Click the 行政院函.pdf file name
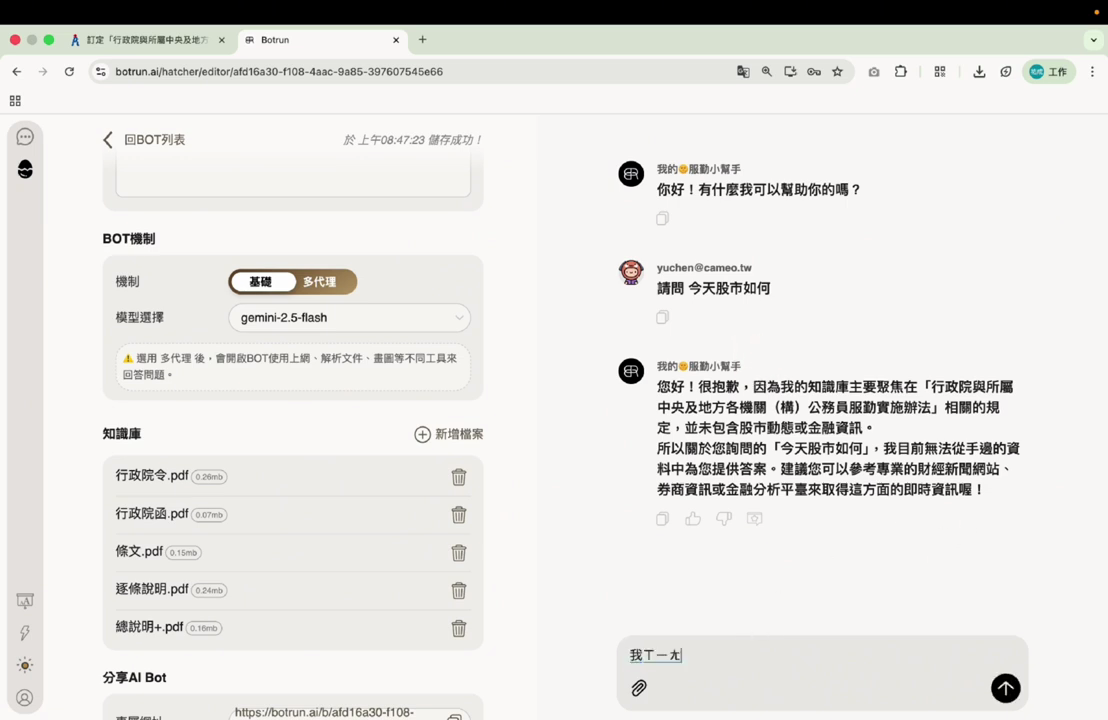1108x720 pixels. tap(152, 514)
